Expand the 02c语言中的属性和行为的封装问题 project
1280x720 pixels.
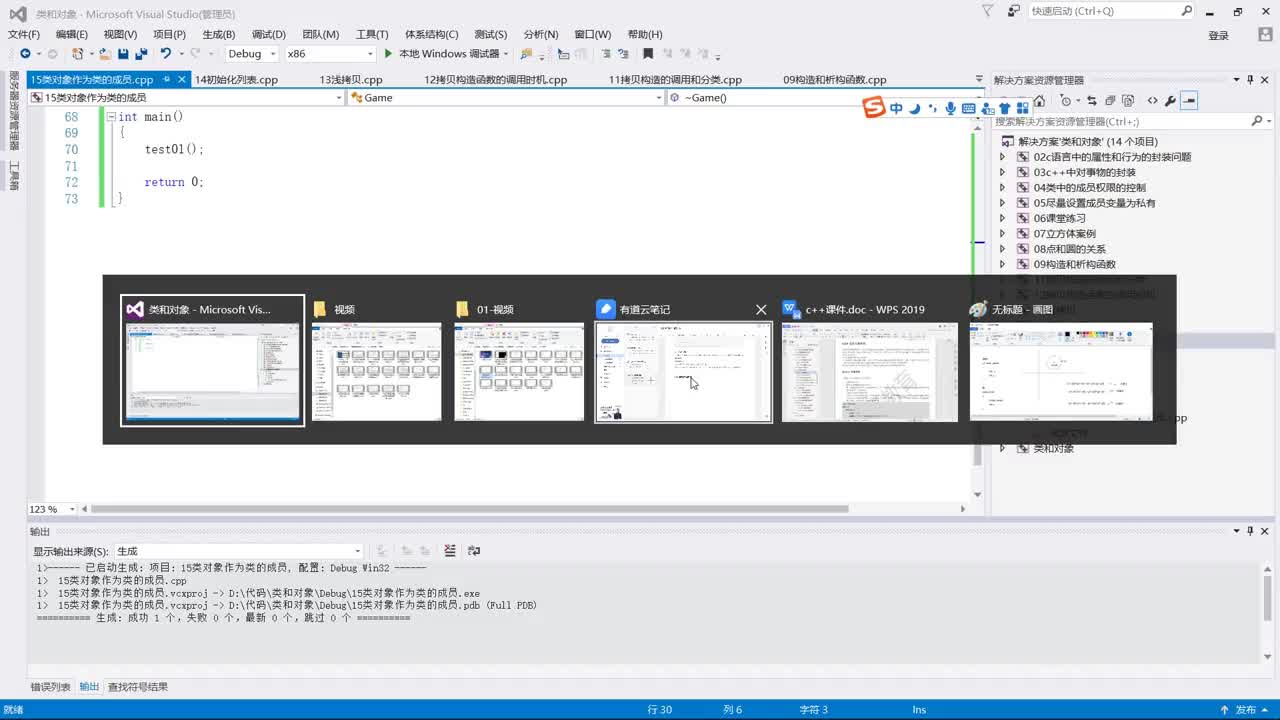(x=1003, y=157)
